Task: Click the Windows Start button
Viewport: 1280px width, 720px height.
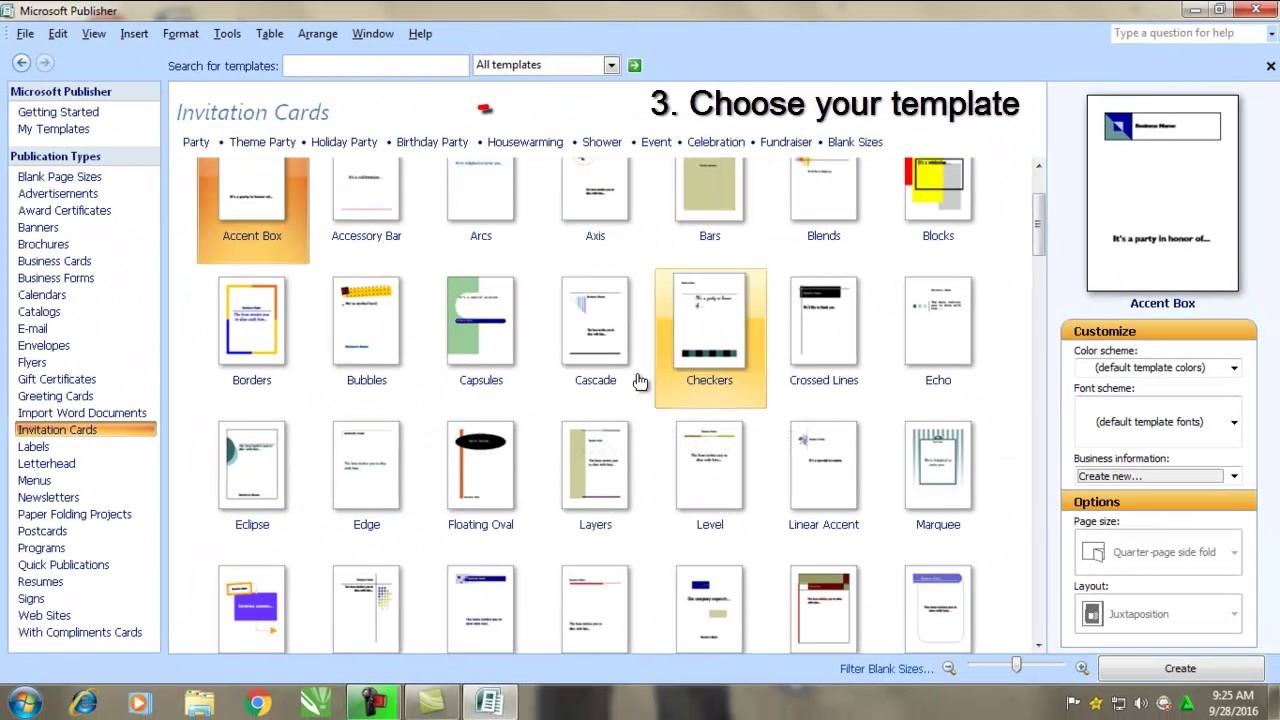Action: point(24,702)
